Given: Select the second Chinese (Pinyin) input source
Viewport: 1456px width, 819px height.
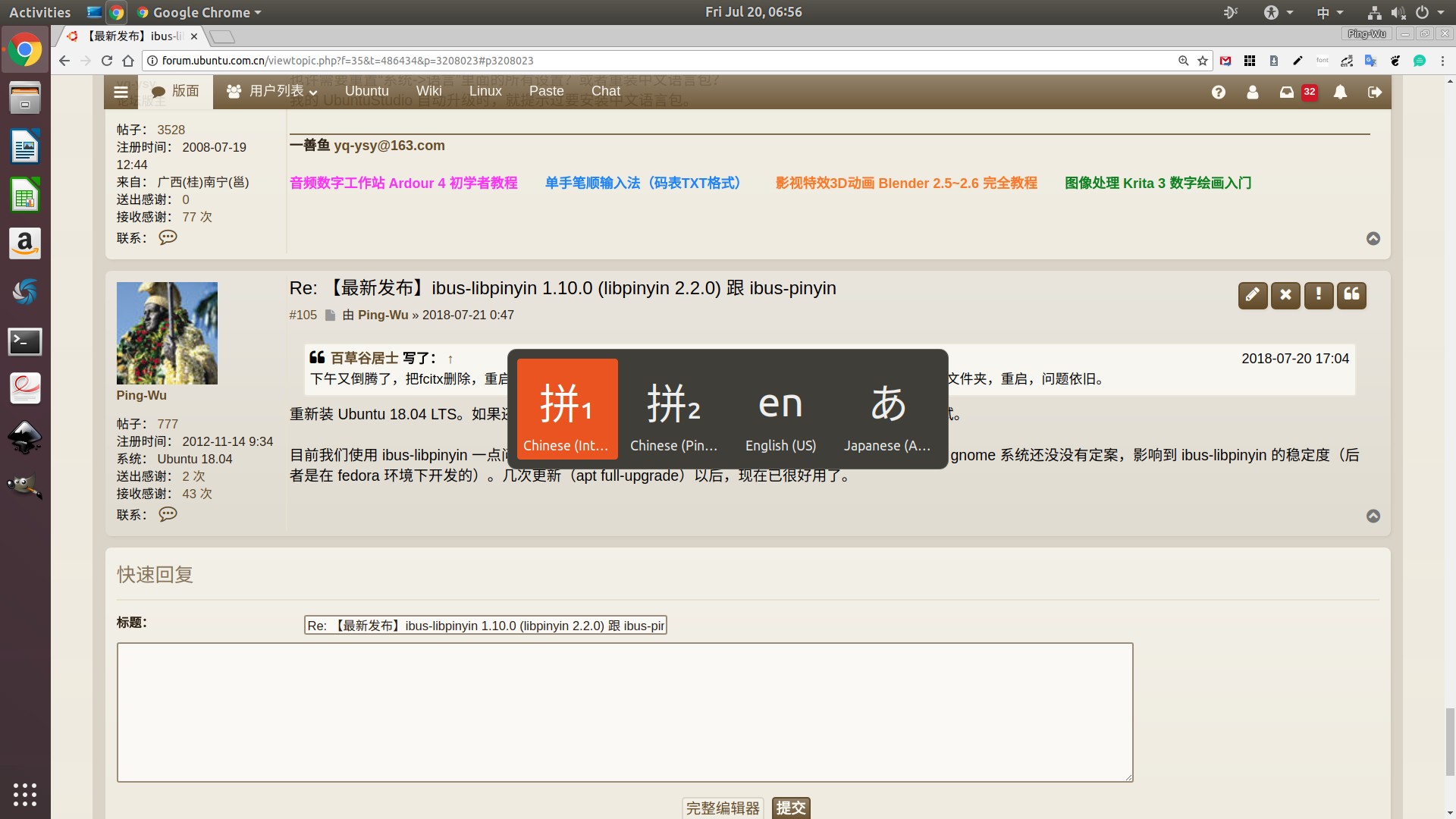Looking at the screenshot, I should click(673, 409).
